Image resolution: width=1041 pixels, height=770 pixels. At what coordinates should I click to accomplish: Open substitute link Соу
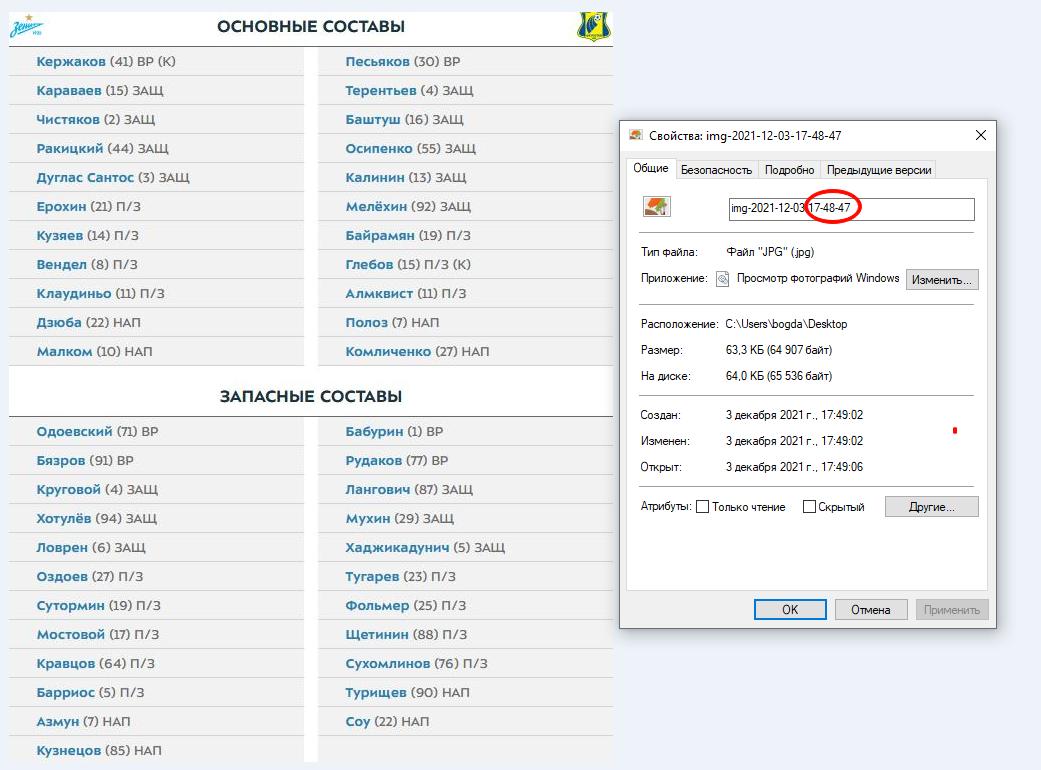tap(357, 722)
